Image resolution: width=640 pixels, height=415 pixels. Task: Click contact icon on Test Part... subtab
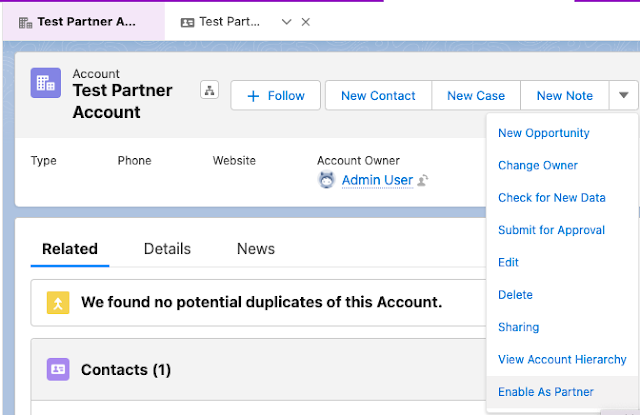187,22
